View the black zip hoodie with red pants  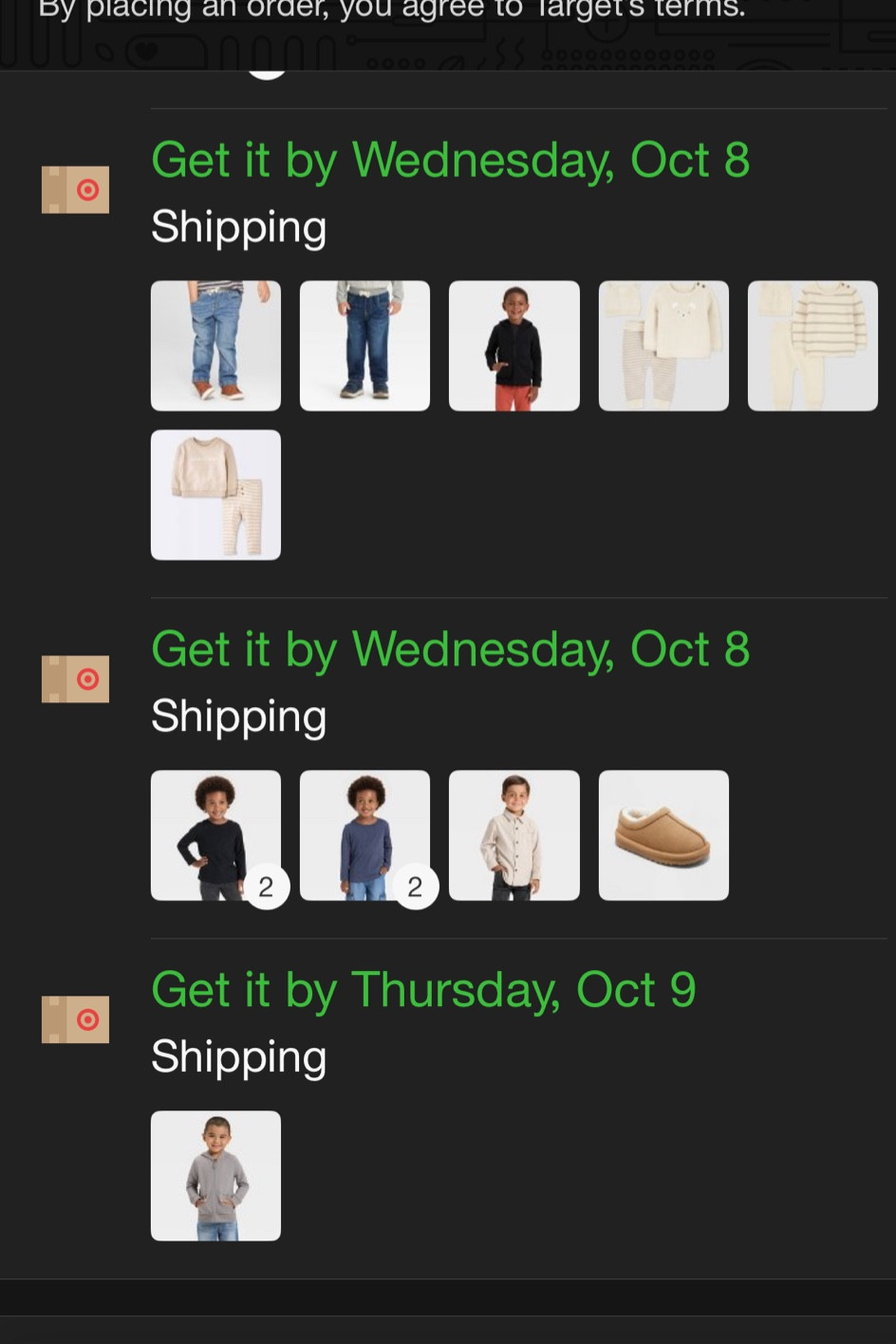[513, 345]
